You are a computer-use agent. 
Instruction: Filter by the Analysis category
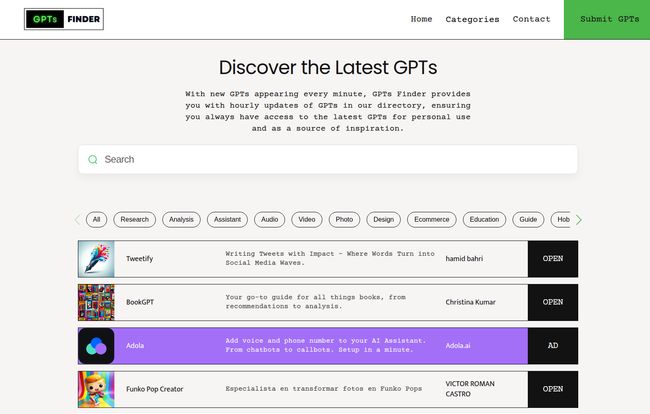(x=181, y=220)
